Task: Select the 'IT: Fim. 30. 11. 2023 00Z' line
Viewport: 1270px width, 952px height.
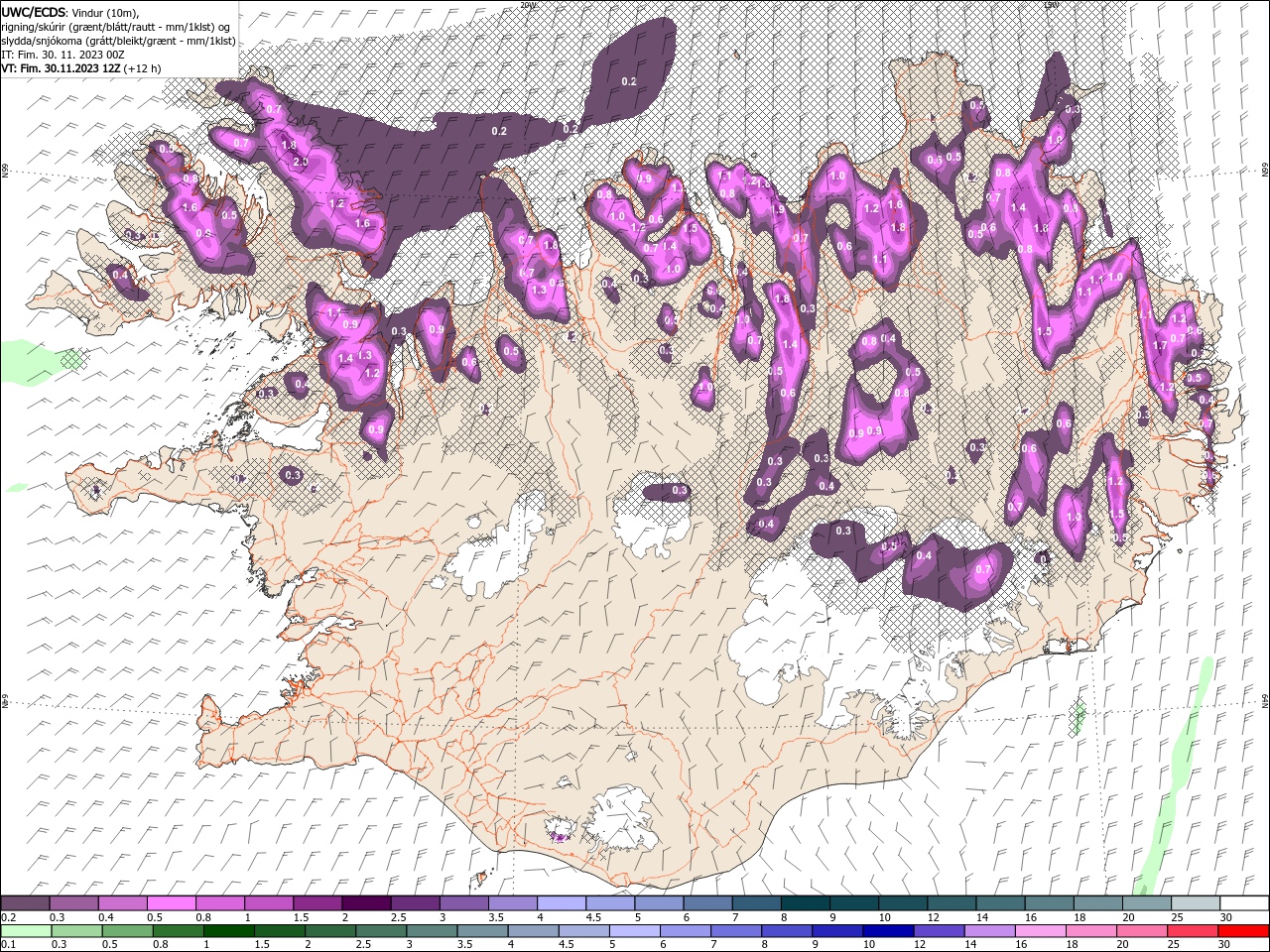Action: [x=63, y=55]
